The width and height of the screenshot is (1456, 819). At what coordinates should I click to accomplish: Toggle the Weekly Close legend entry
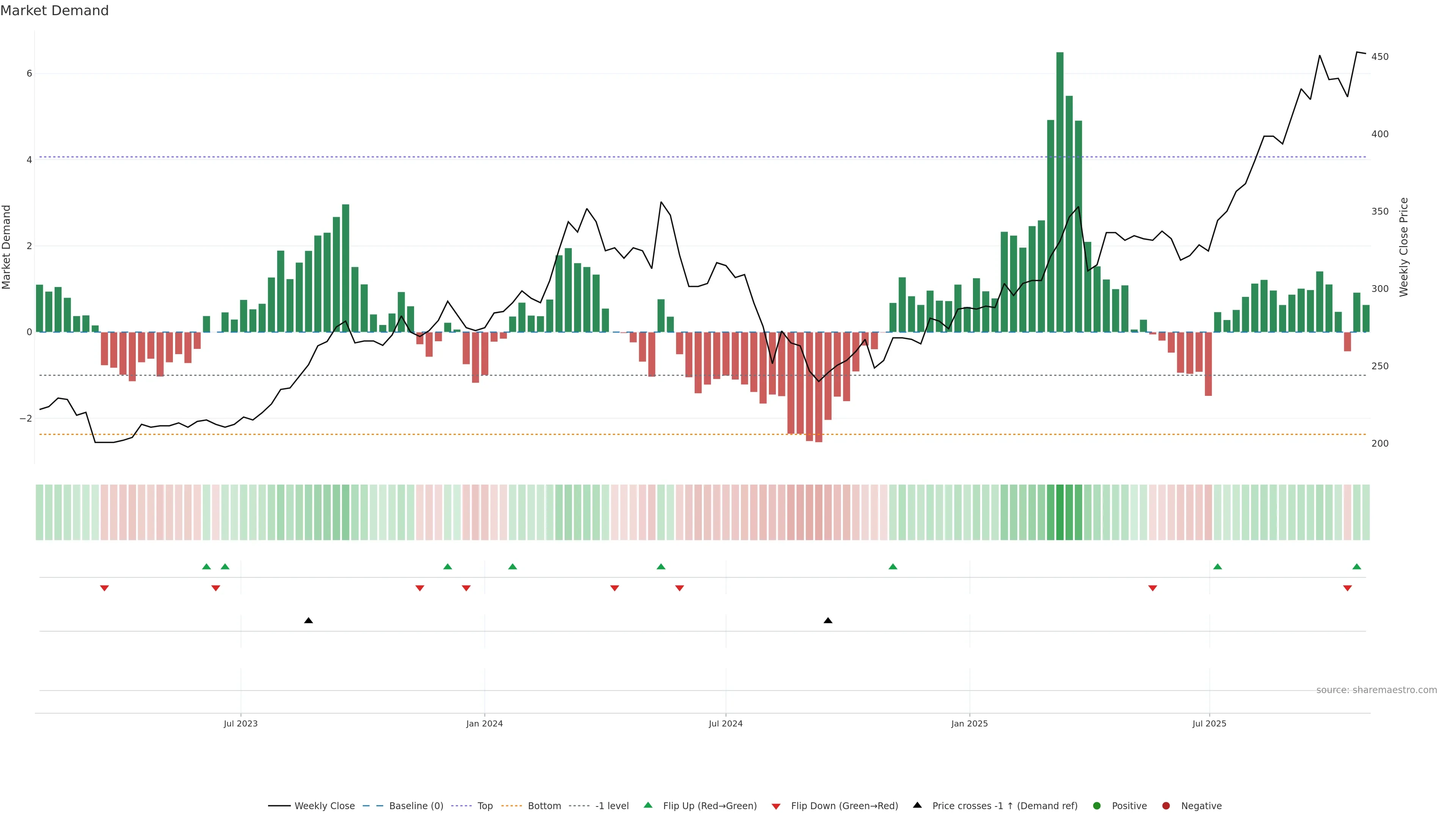(325, 806)
